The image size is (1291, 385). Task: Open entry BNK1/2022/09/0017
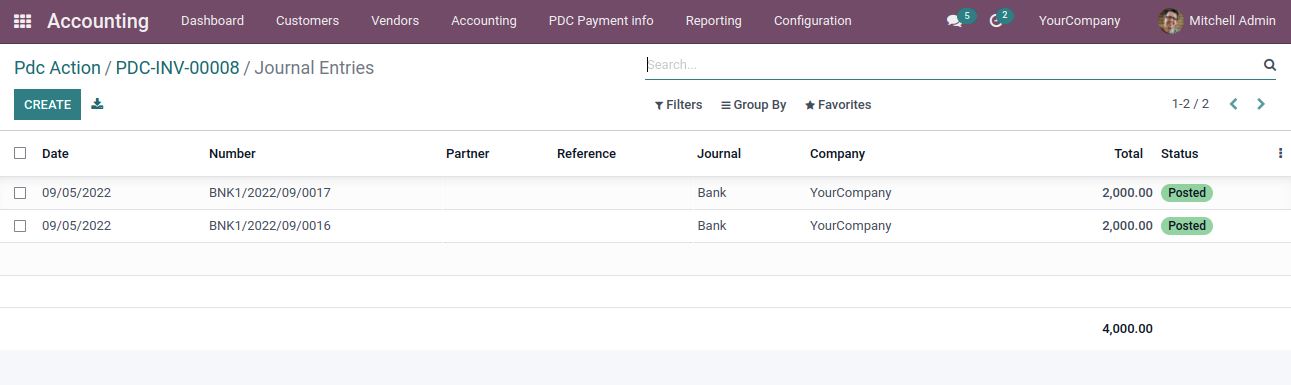(x=270, y=193)
